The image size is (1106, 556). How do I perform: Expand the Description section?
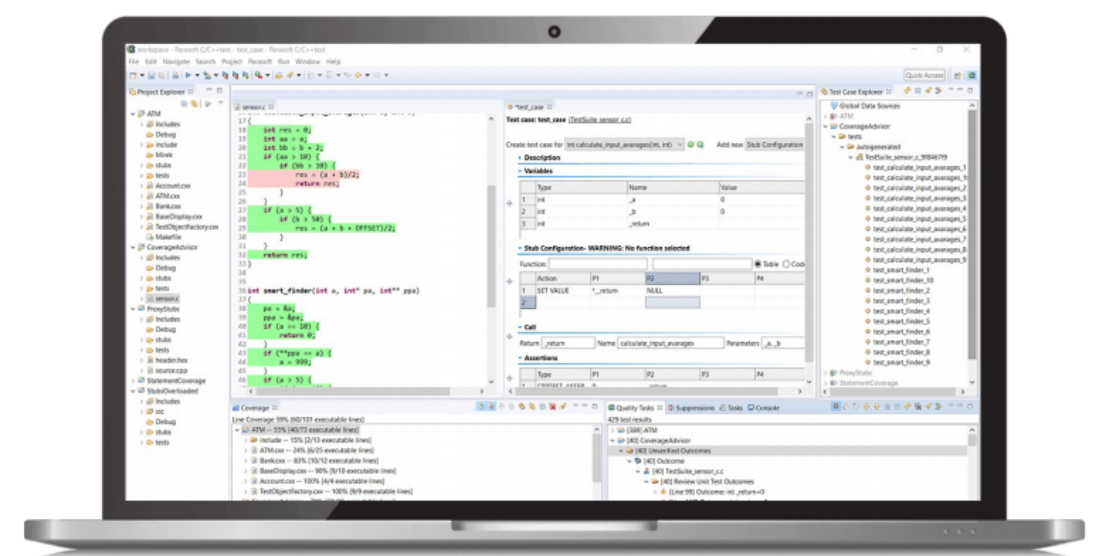pyautogui.click(x=521, y=158)
